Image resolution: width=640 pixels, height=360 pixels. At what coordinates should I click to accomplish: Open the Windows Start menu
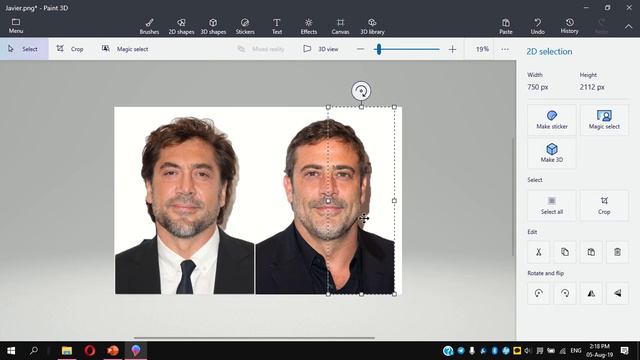(11, 351)
